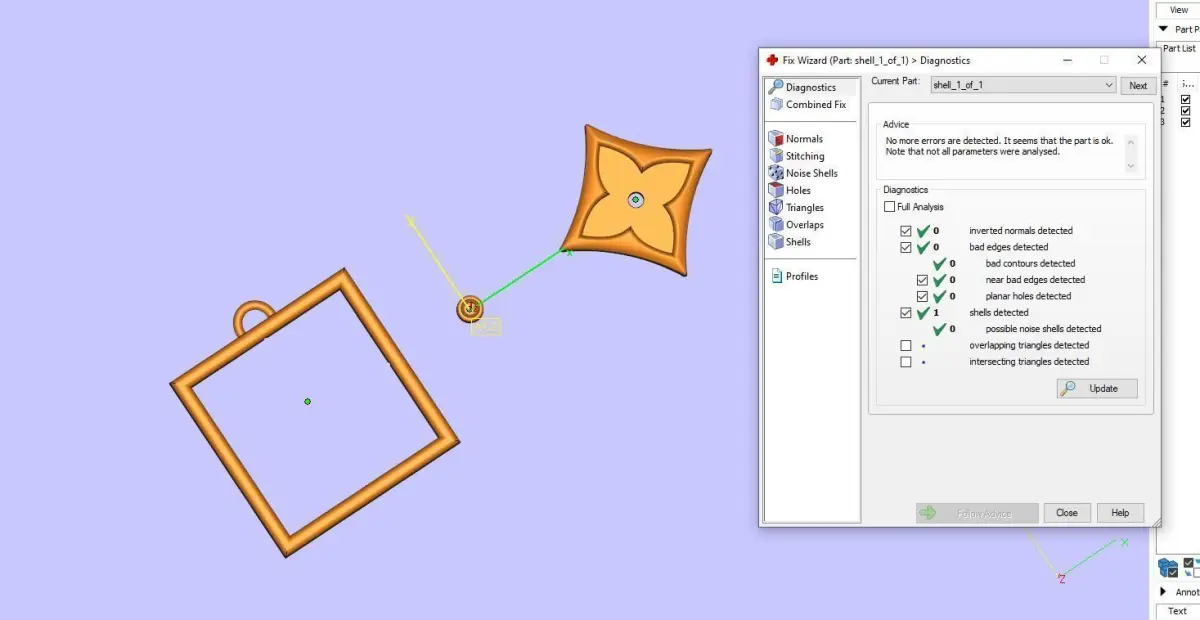Enable intersecting triangles detected checkbox

906,362
